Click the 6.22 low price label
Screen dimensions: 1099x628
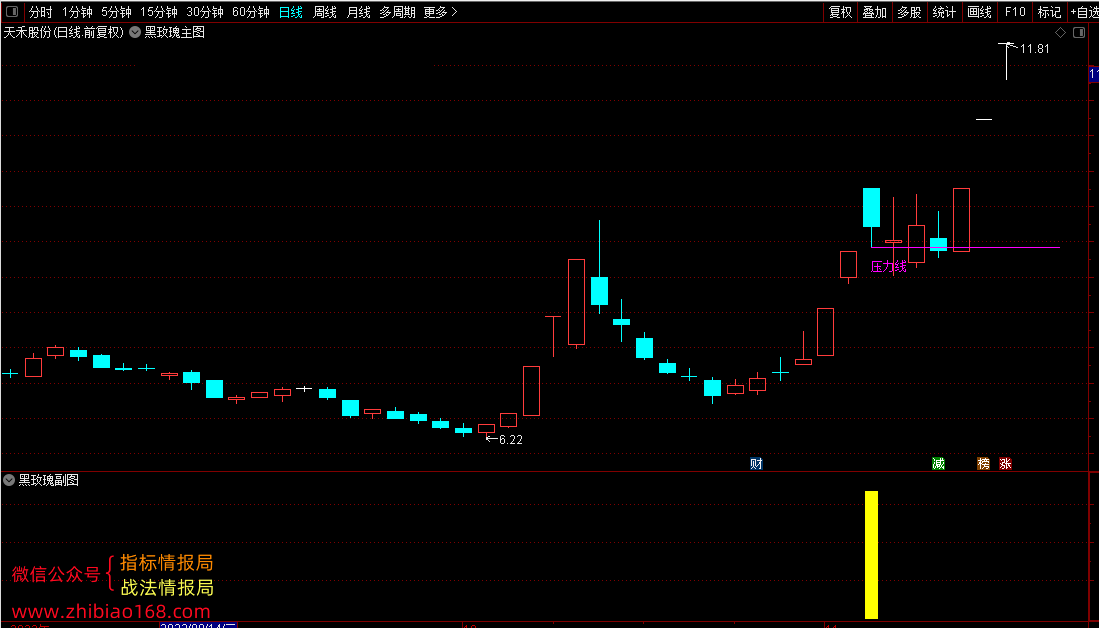(510, 440)
